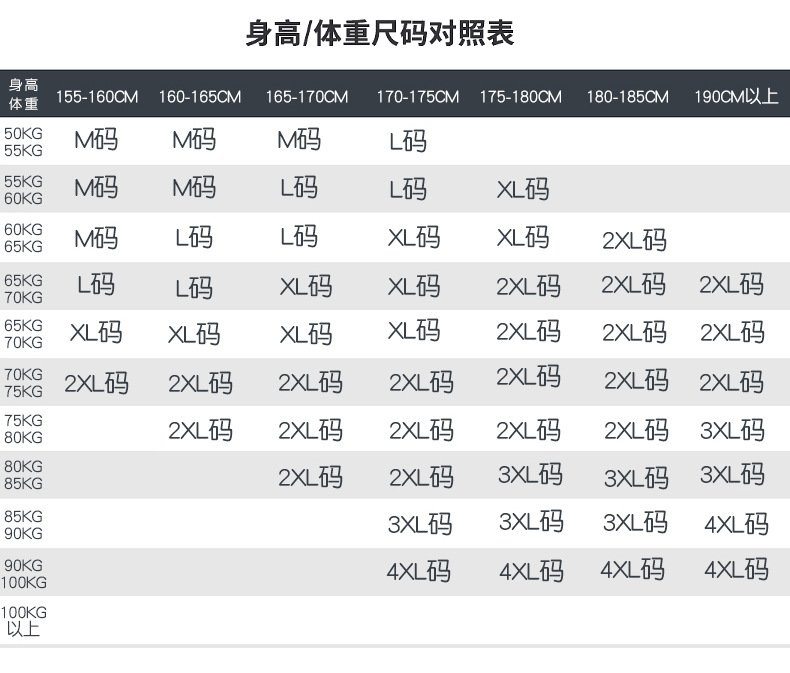This screenshot has height=673, width=790.
Task: Click XL码 in the 55-60KG row
Action: click(523, 189)
